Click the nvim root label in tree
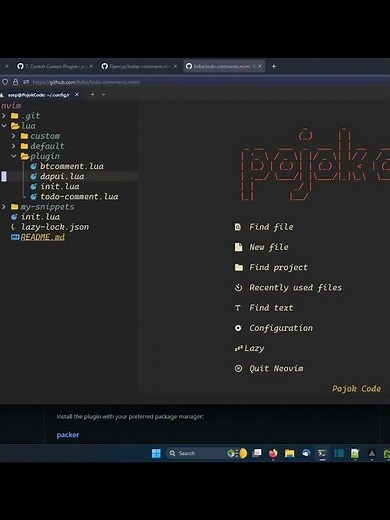The width and height of the screenshot is (390, 520). [11, 106]
